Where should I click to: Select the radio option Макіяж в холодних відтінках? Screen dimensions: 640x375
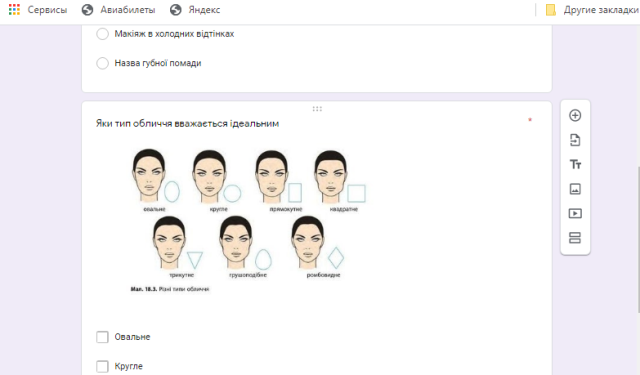(102, 34)
